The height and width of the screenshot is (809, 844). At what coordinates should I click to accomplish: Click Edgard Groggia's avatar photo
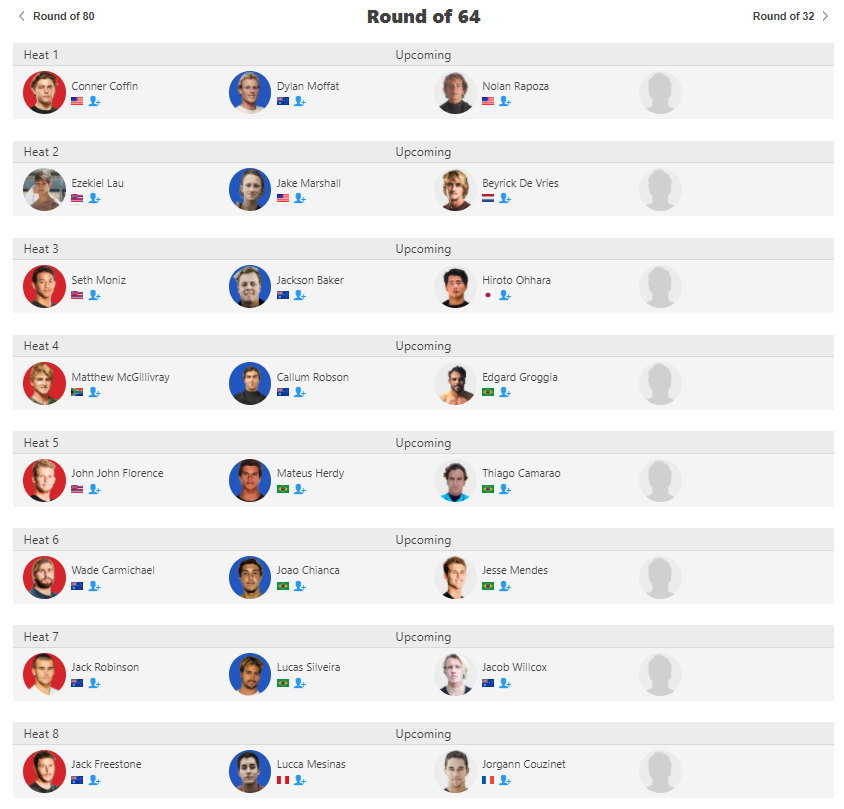[455, 384]
